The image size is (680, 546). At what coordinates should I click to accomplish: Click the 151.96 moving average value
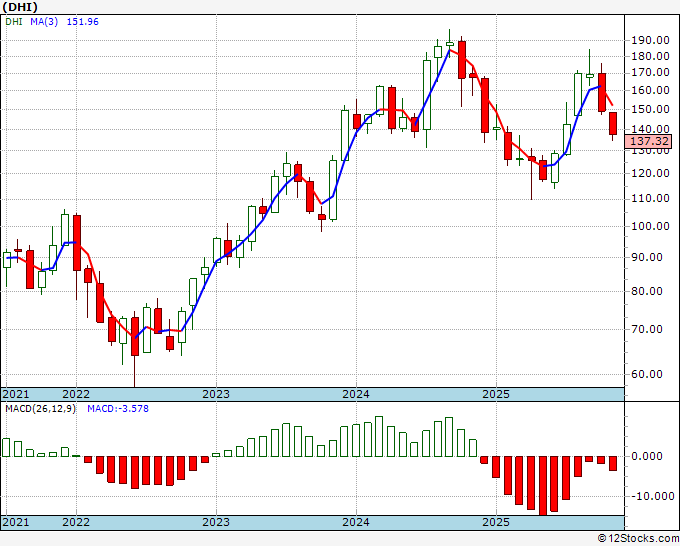(82, 22)
